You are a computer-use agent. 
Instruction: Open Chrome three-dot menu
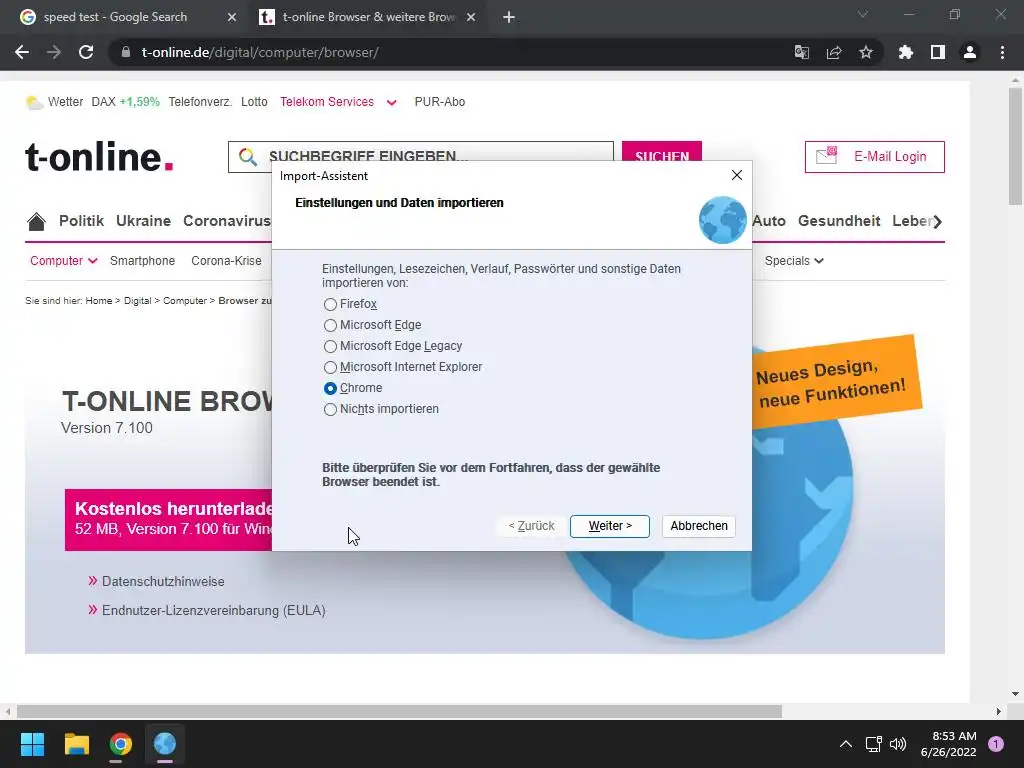pyautogui.click(x=1002, y=52)
